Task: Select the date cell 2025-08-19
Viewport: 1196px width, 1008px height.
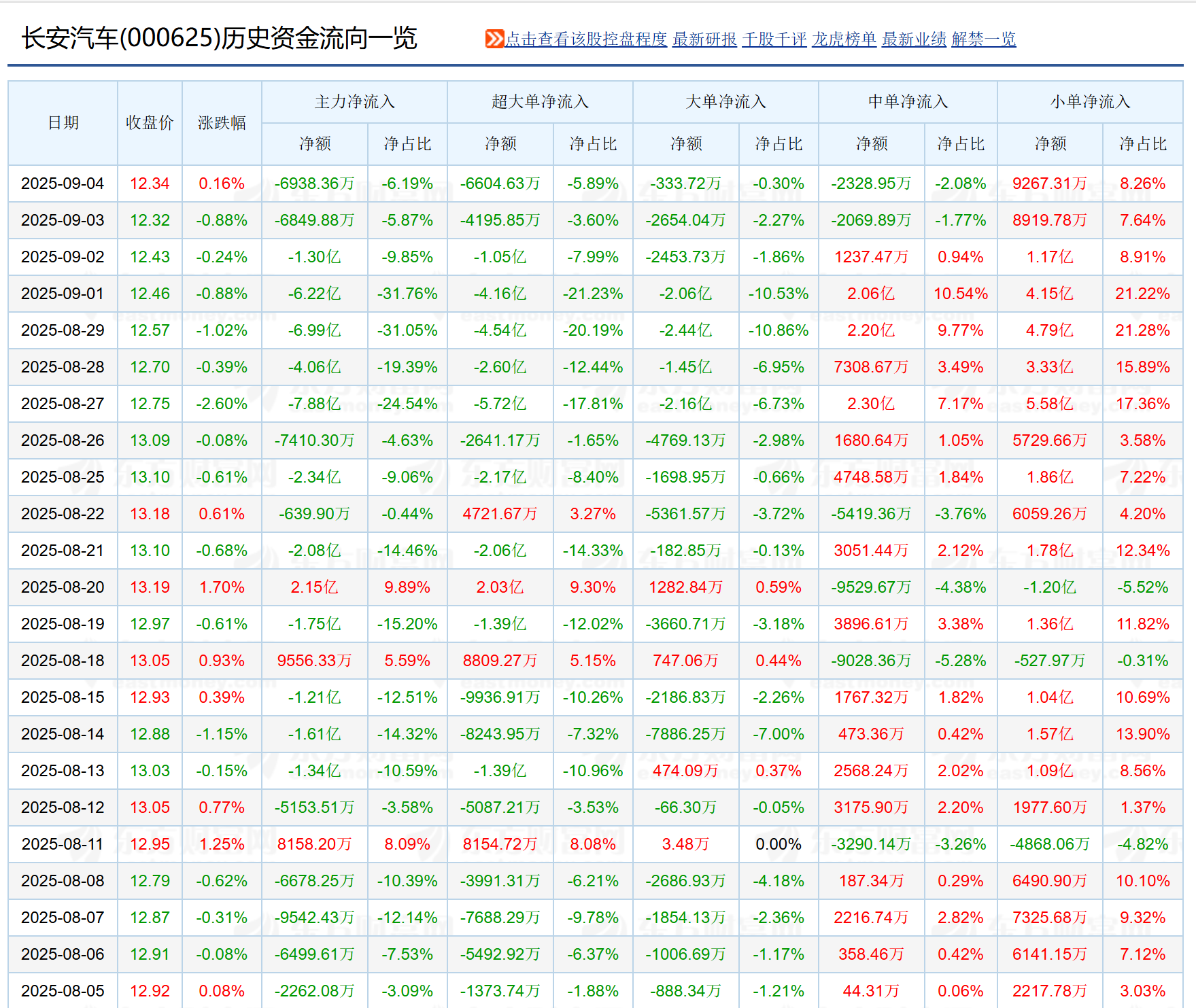Action: point(63,624)
